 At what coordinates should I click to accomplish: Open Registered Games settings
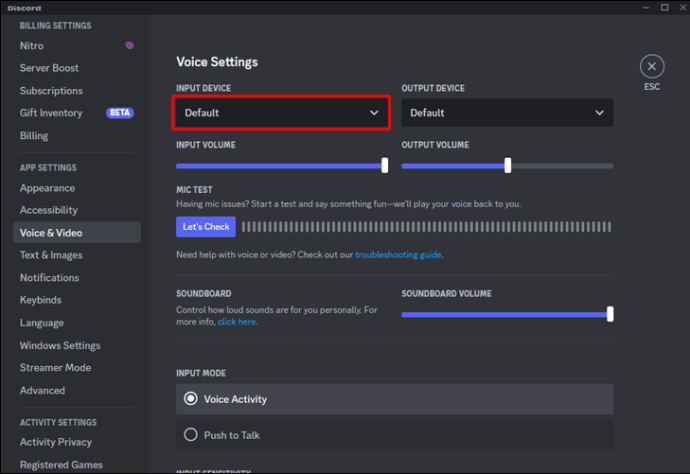point(61,465)
